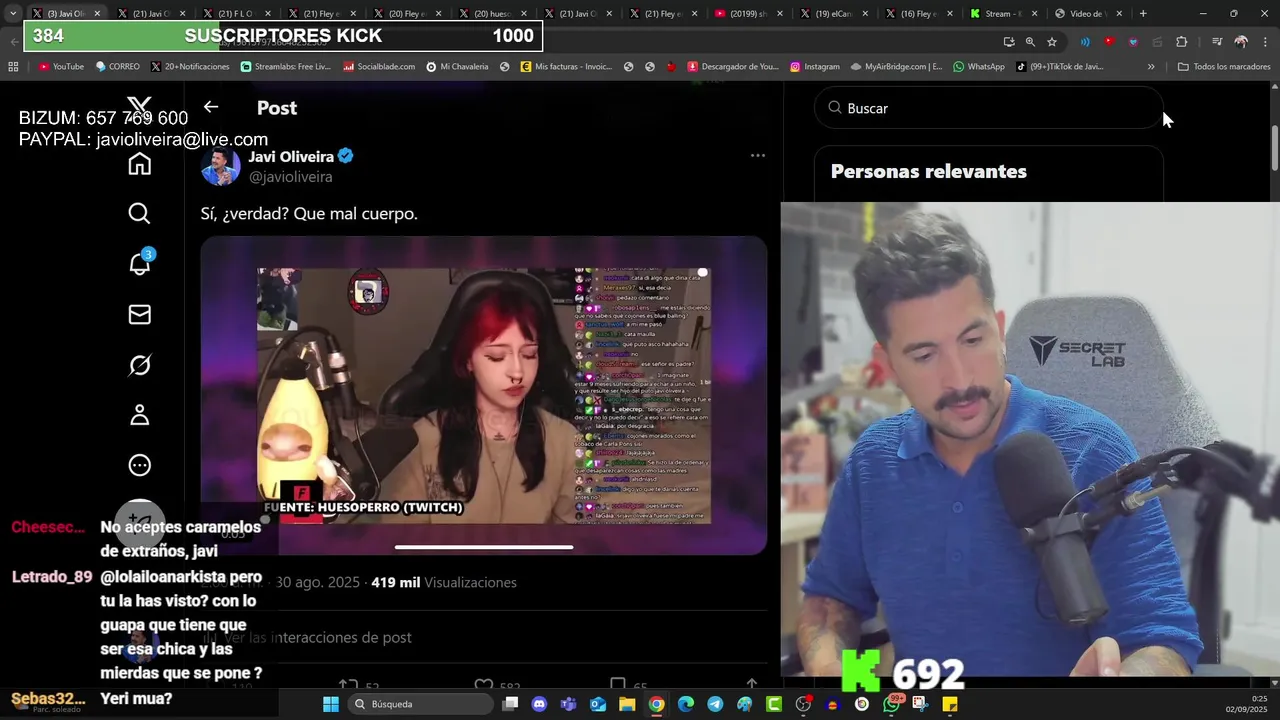
Task: Repost the tweet with the retweet icon
Action: pos(348,686)
